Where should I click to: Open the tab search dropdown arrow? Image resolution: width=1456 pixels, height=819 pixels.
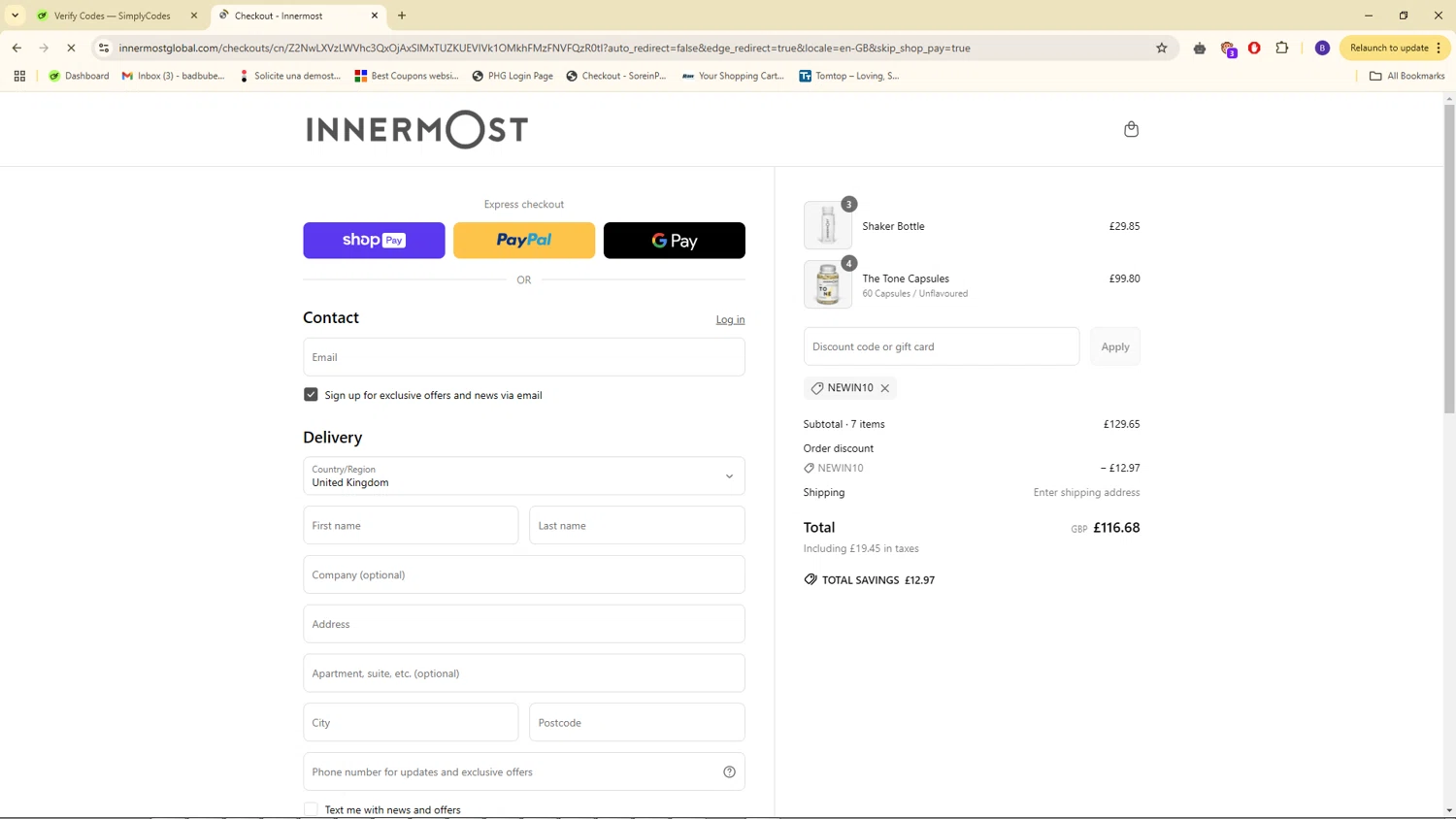(x=15, y=16)
